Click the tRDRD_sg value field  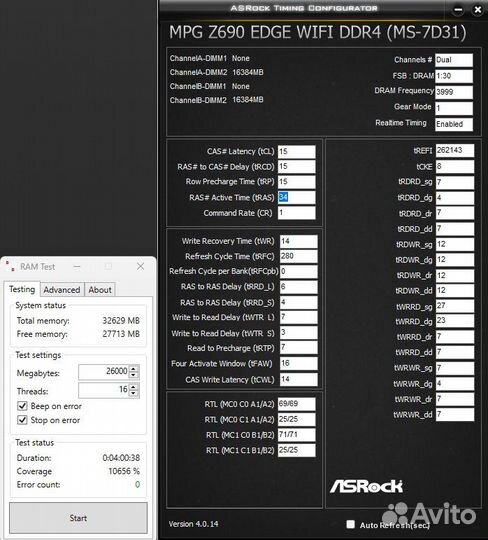(455, 182)
